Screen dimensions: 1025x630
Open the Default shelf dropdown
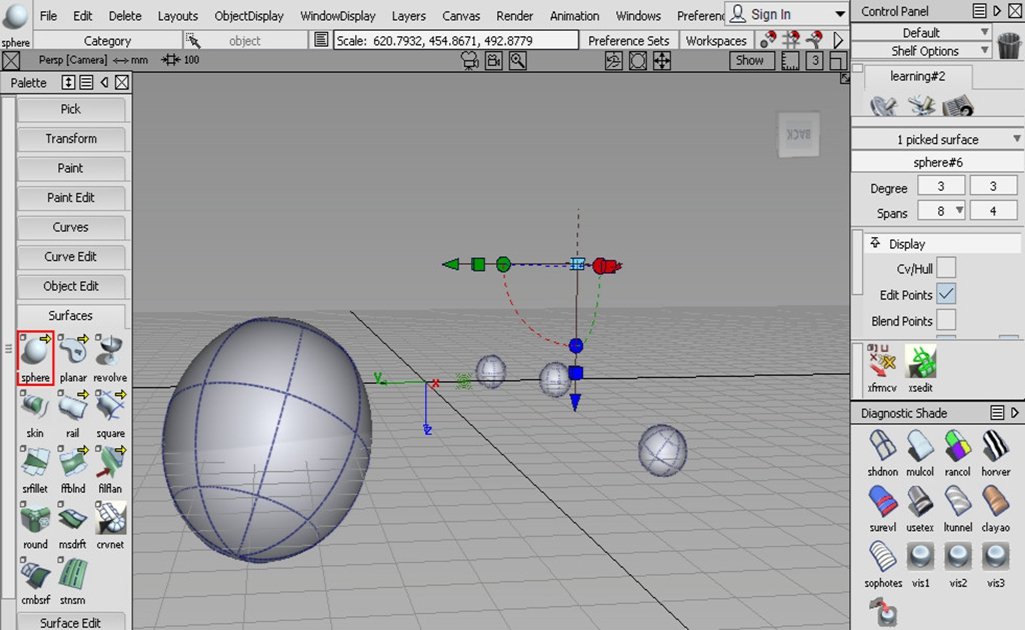coord(984,32)
